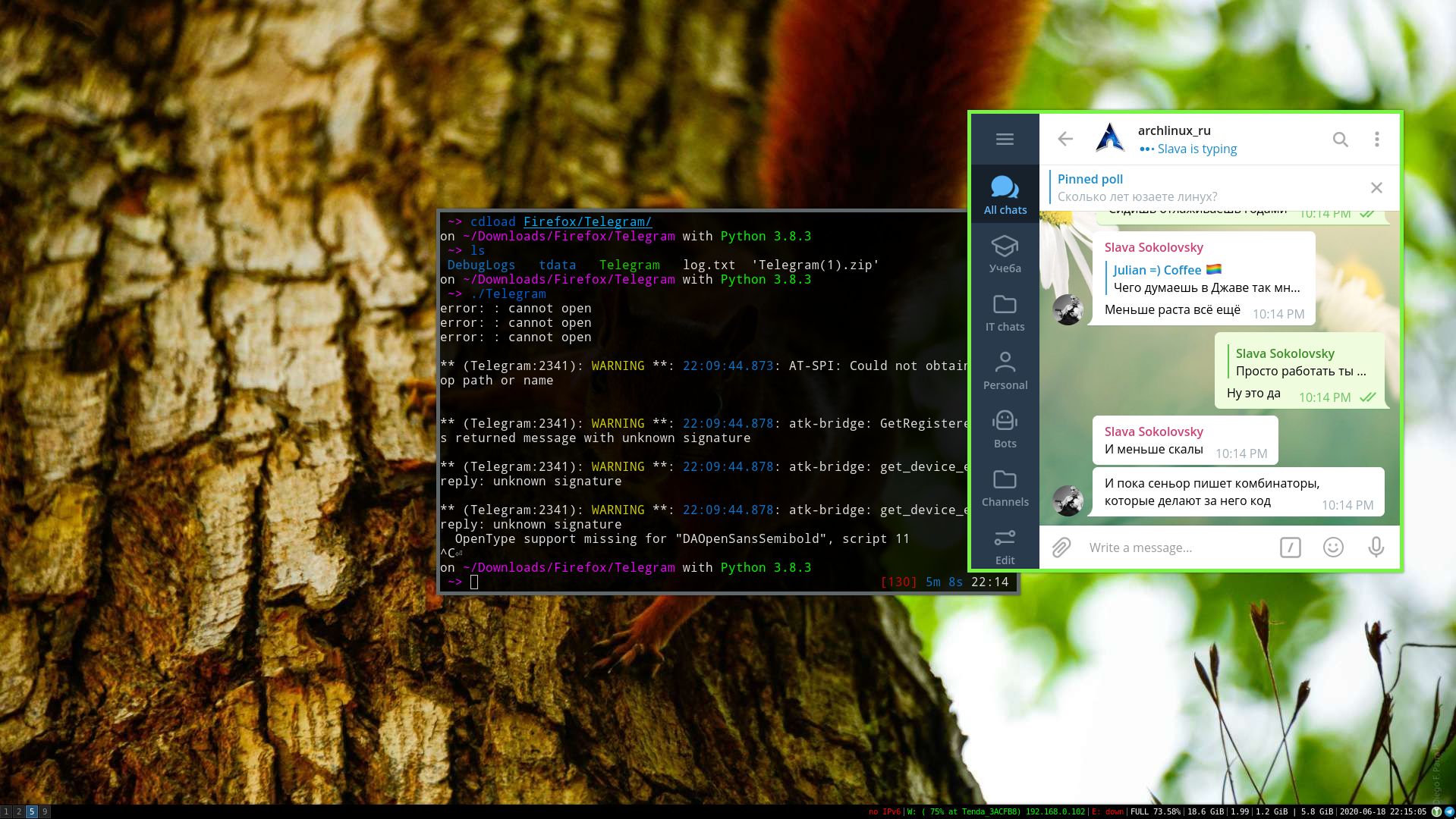Go back using the arrow in chat header
The image size is (1456, 819).
click(x=1065, y=139)
